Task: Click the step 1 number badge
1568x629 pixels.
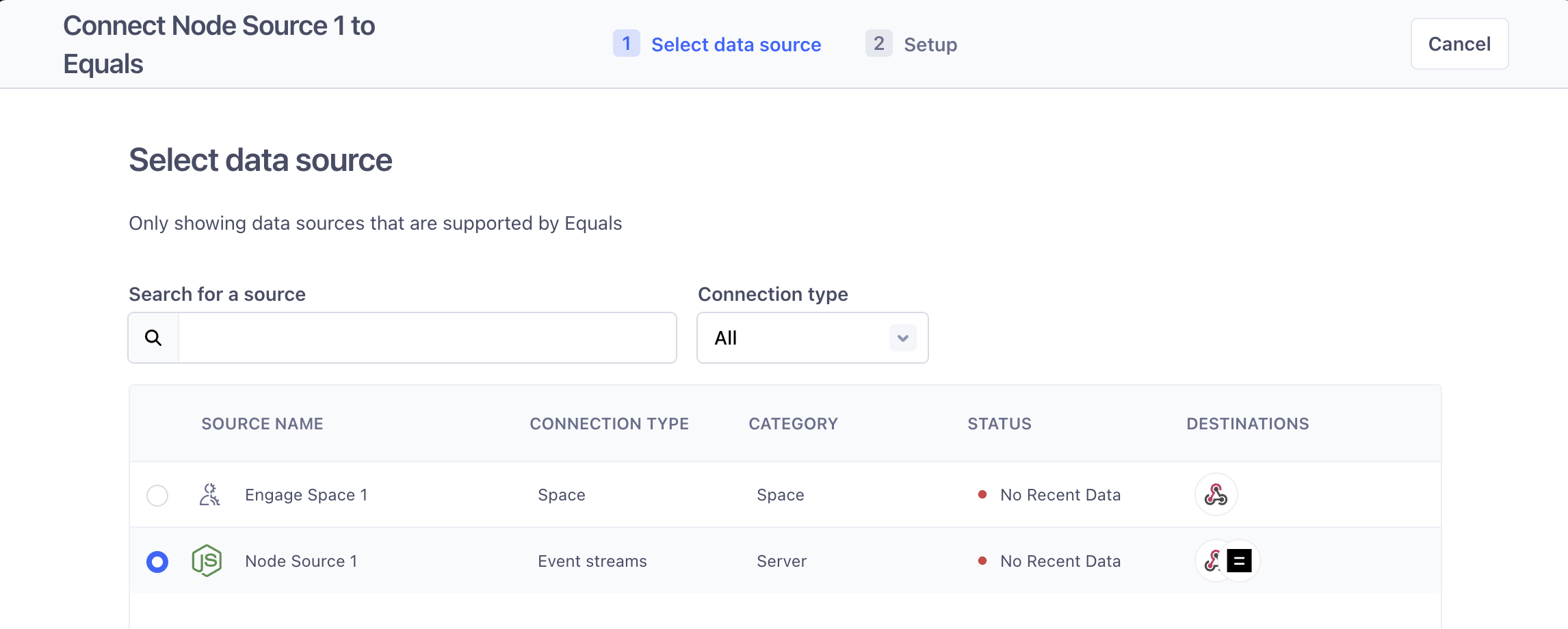Action: tap(626, 44)
